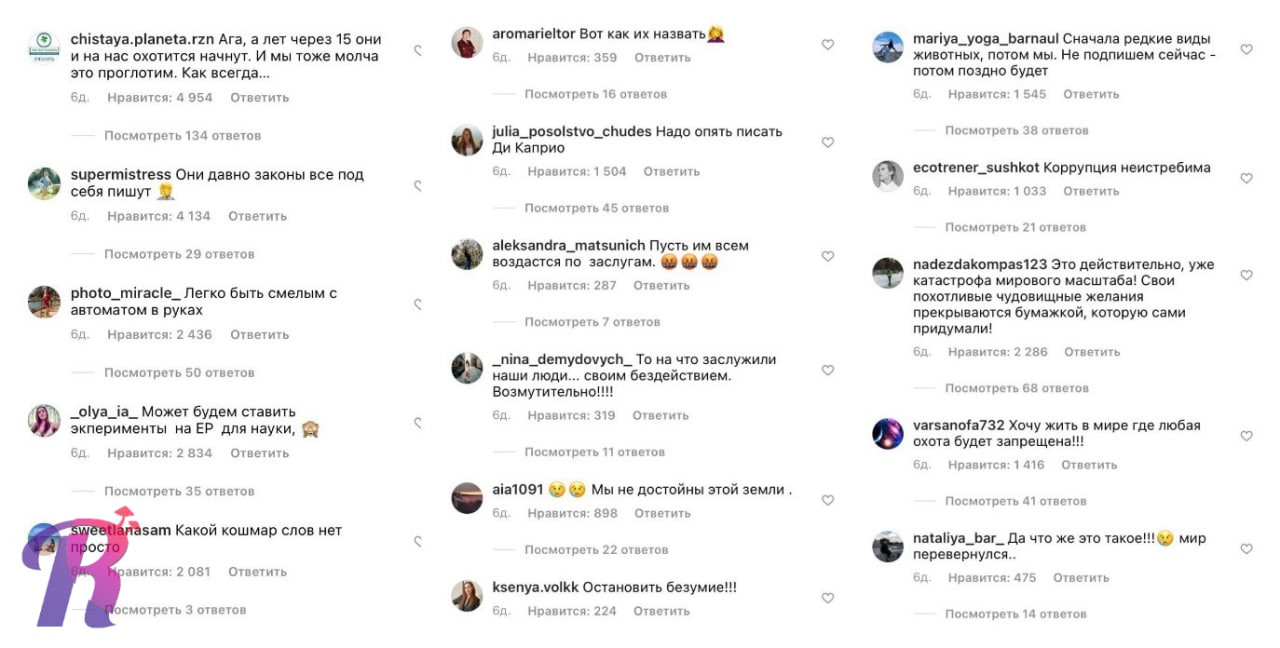Toggle like on _nina_demydovych_ comment
The width and height of the screenshot is (1280, 648).
(828, 371)
